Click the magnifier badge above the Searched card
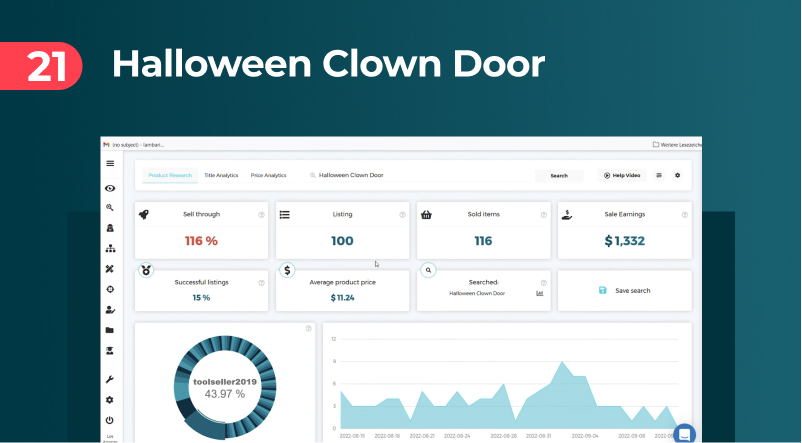The height and width of the screenshot is (443, 802). coord(428,270)
